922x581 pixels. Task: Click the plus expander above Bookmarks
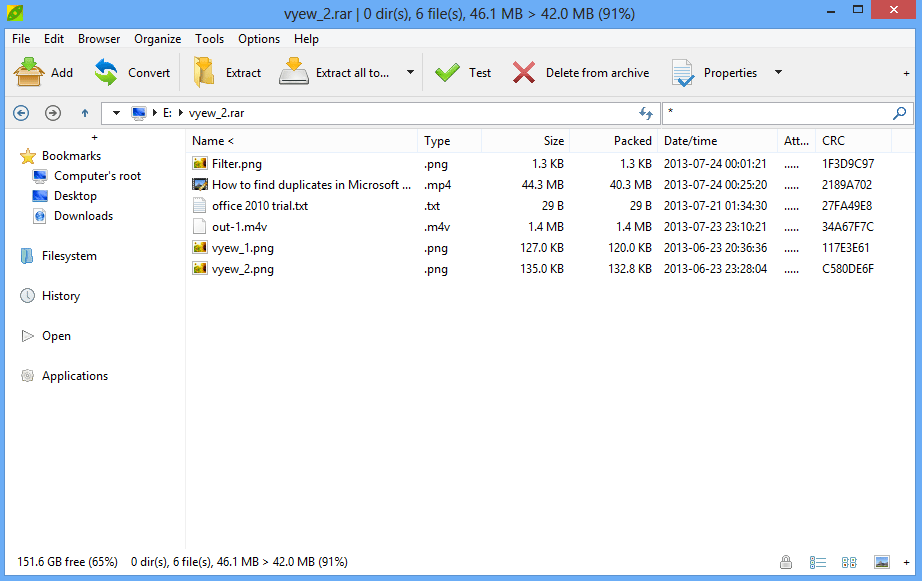click(x=94, y=138)
